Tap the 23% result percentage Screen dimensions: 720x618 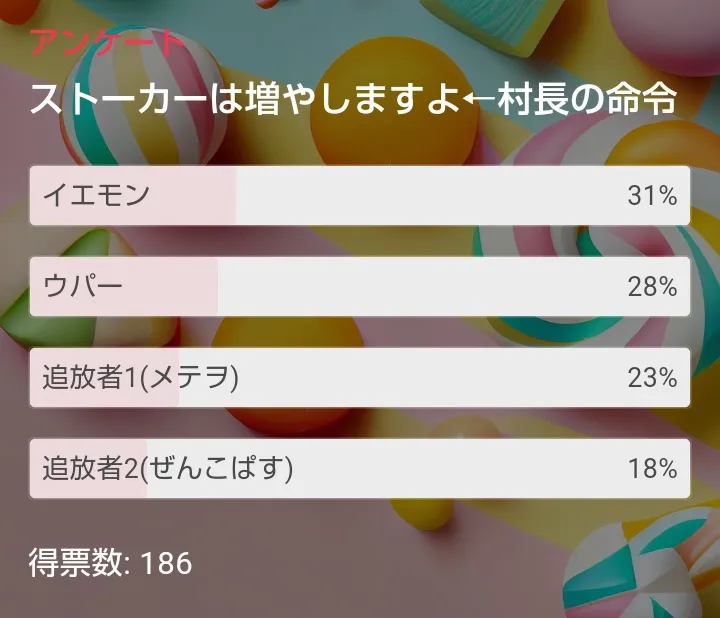coord(652,378)
